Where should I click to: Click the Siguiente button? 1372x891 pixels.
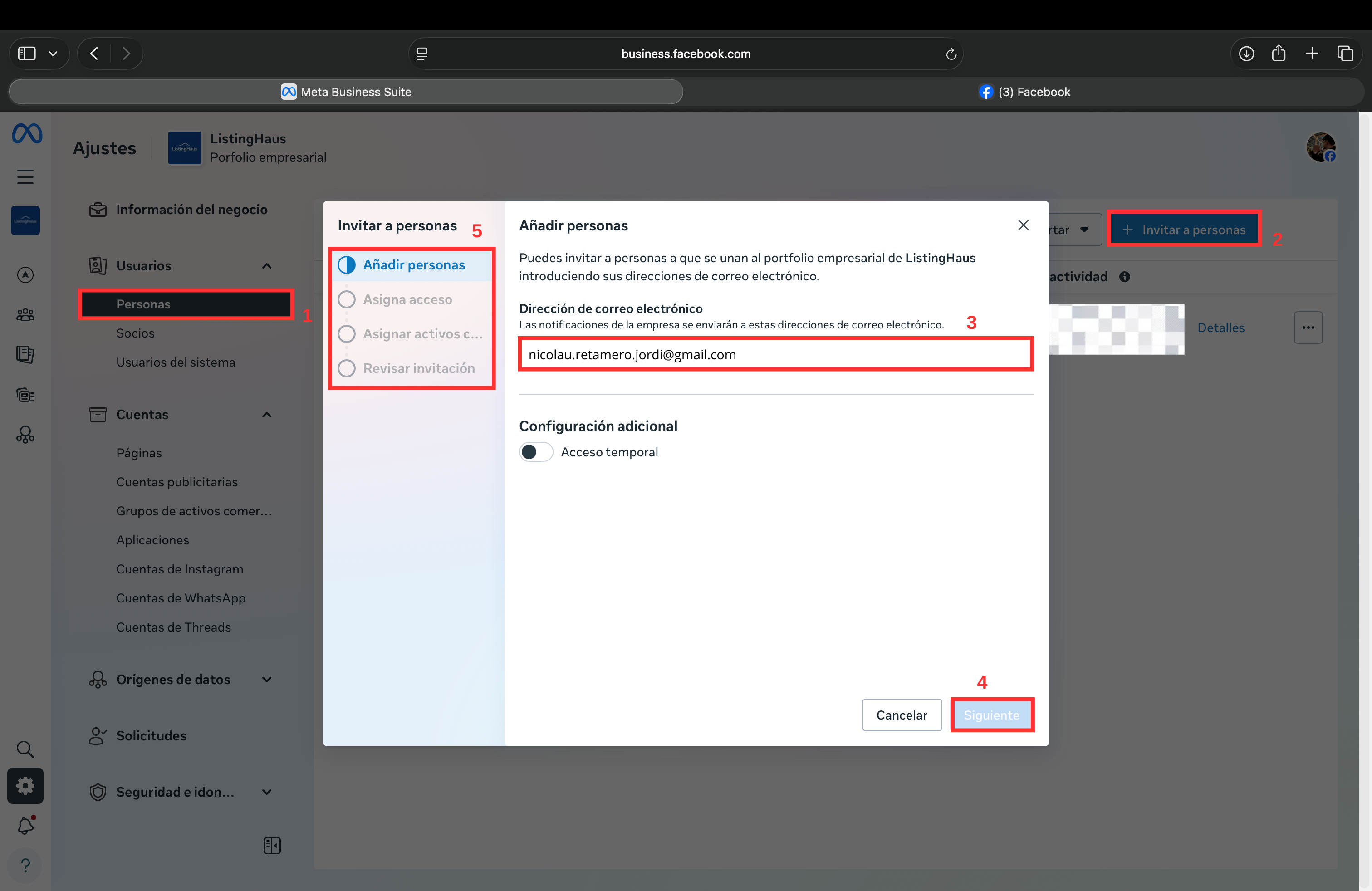coord(991,715)
